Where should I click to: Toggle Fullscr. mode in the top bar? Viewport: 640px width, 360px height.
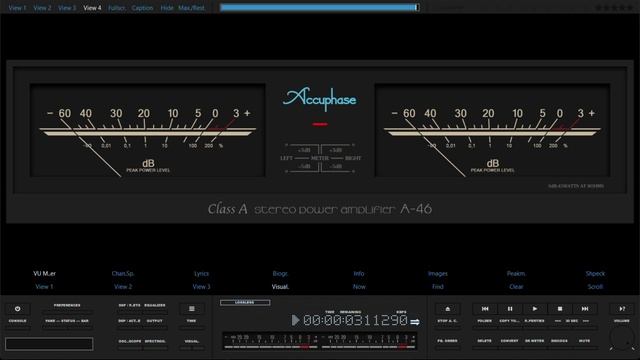117,8
